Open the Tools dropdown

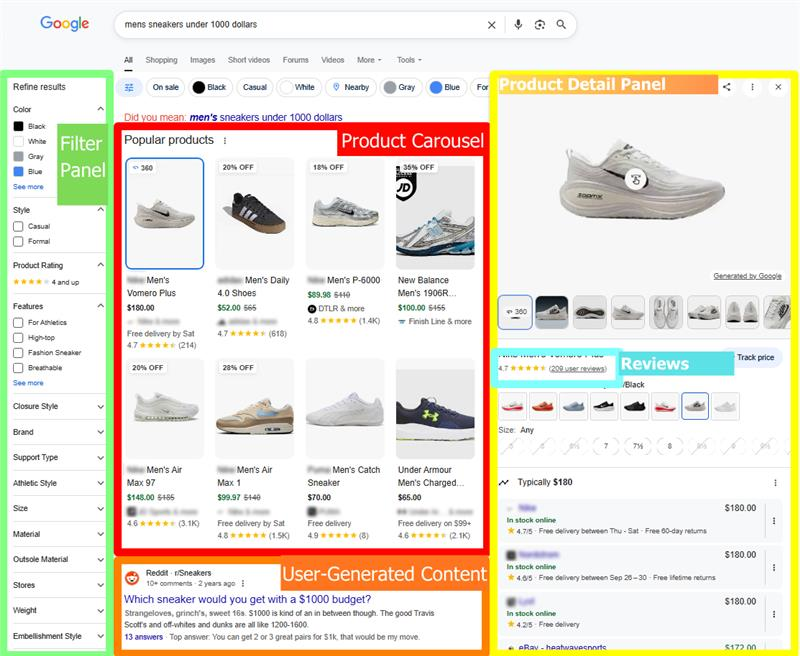[408, 60]
